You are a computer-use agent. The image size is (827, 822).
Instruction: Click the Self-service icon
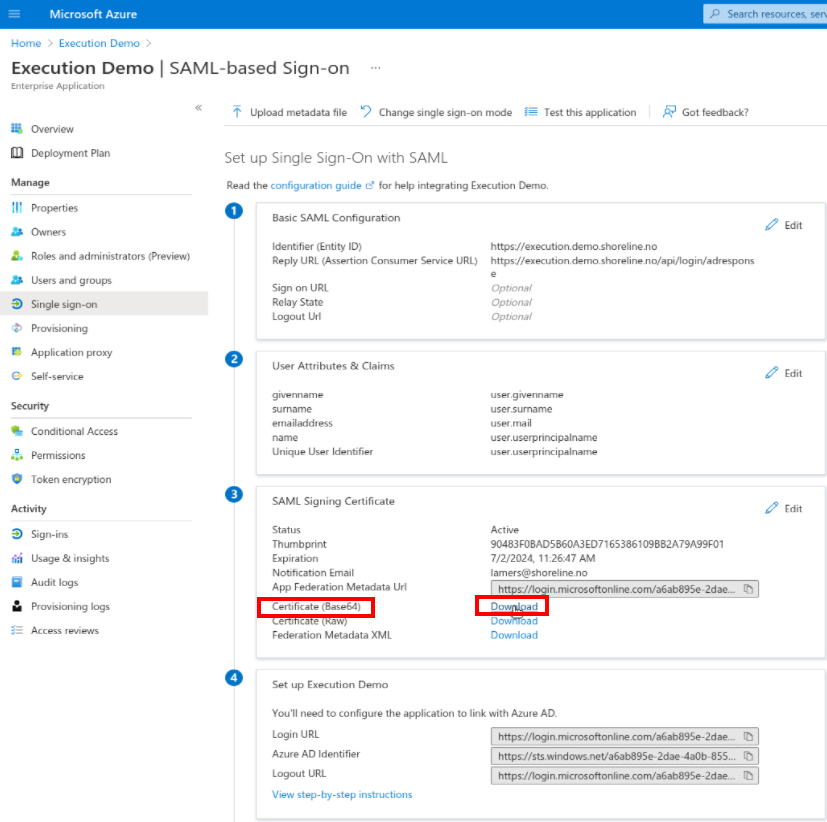[x=17, y=376]
